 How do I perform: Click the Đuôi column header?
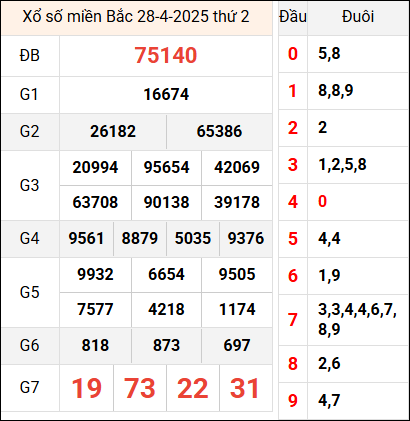358,17
